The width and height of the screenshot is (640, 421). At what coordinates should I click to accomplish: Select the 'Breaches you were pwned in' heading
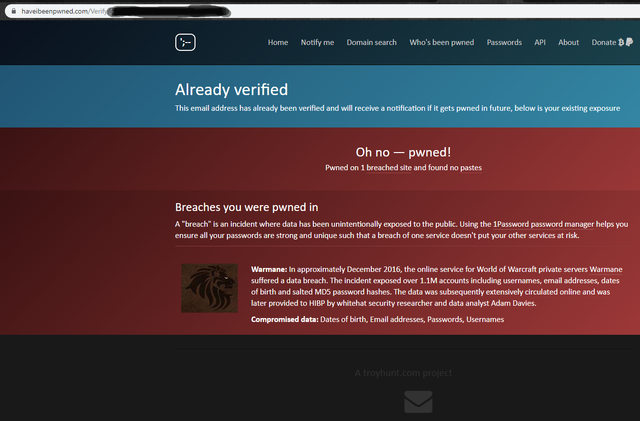coord(247,207)
